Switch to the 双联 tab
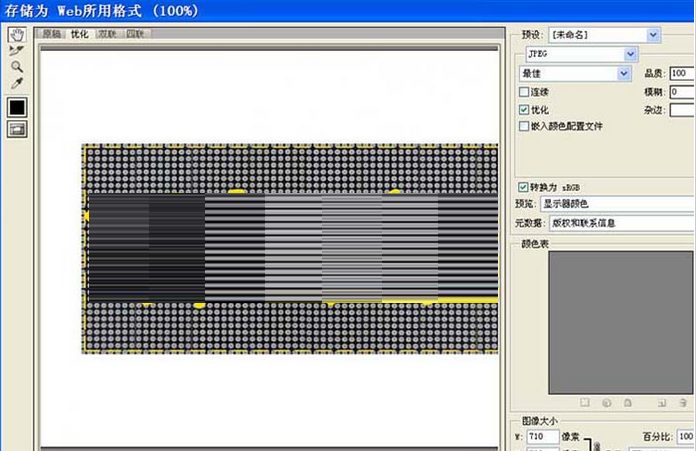 [107, 34]
